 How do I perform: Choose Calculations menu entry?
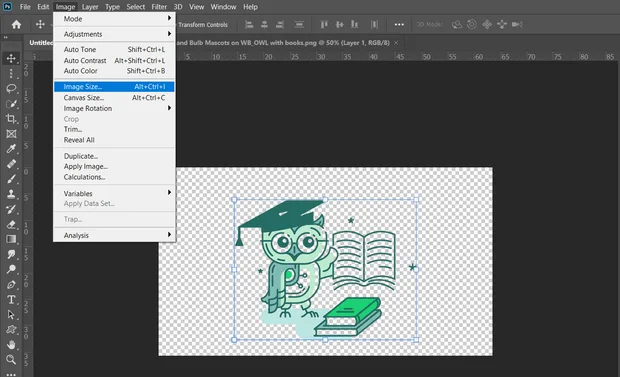pos(114,177)
